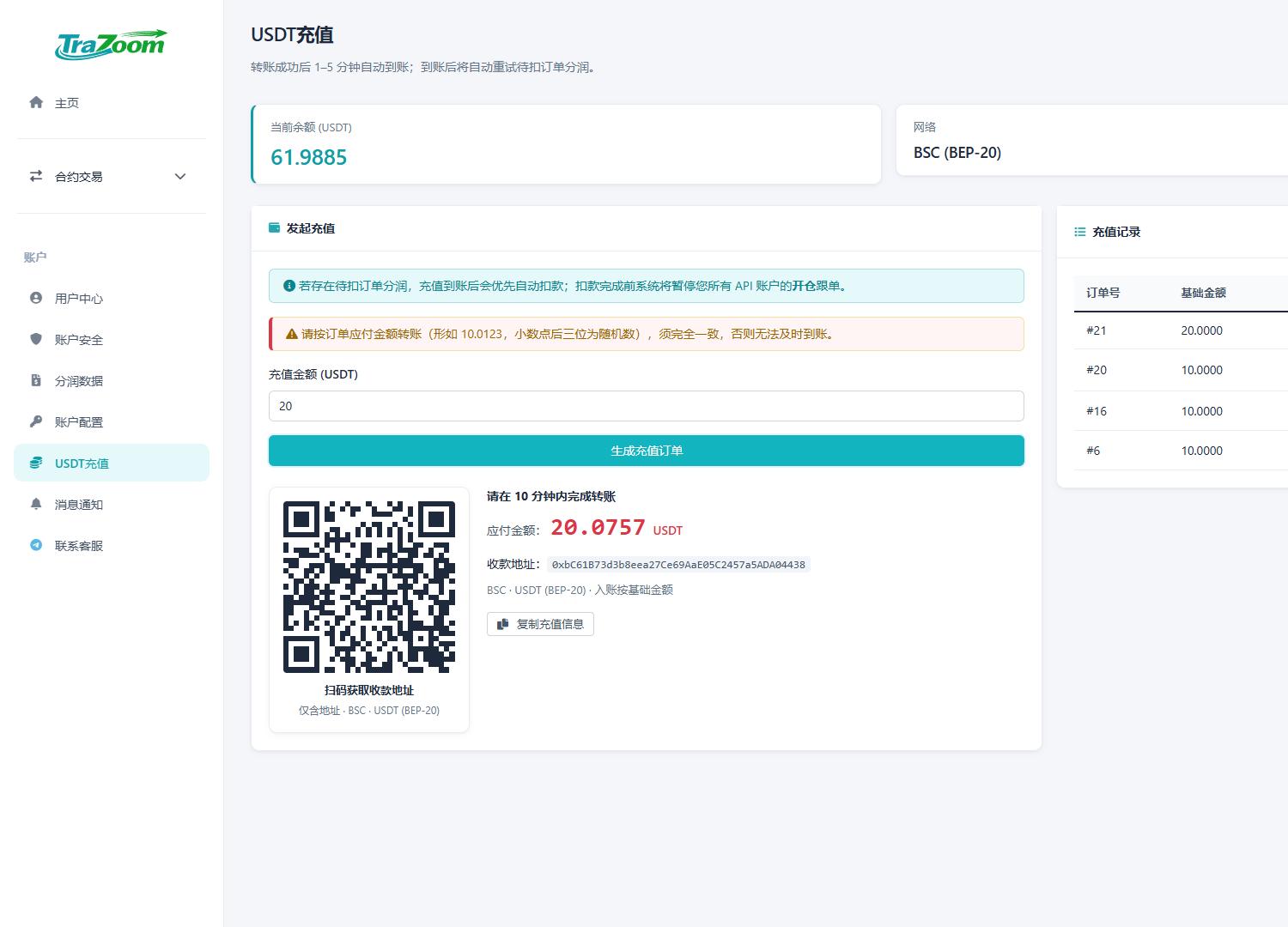This screenshot has width=1288, height=927.
Task: Click the USDT充值 page heading
Action: pos(292,34)
